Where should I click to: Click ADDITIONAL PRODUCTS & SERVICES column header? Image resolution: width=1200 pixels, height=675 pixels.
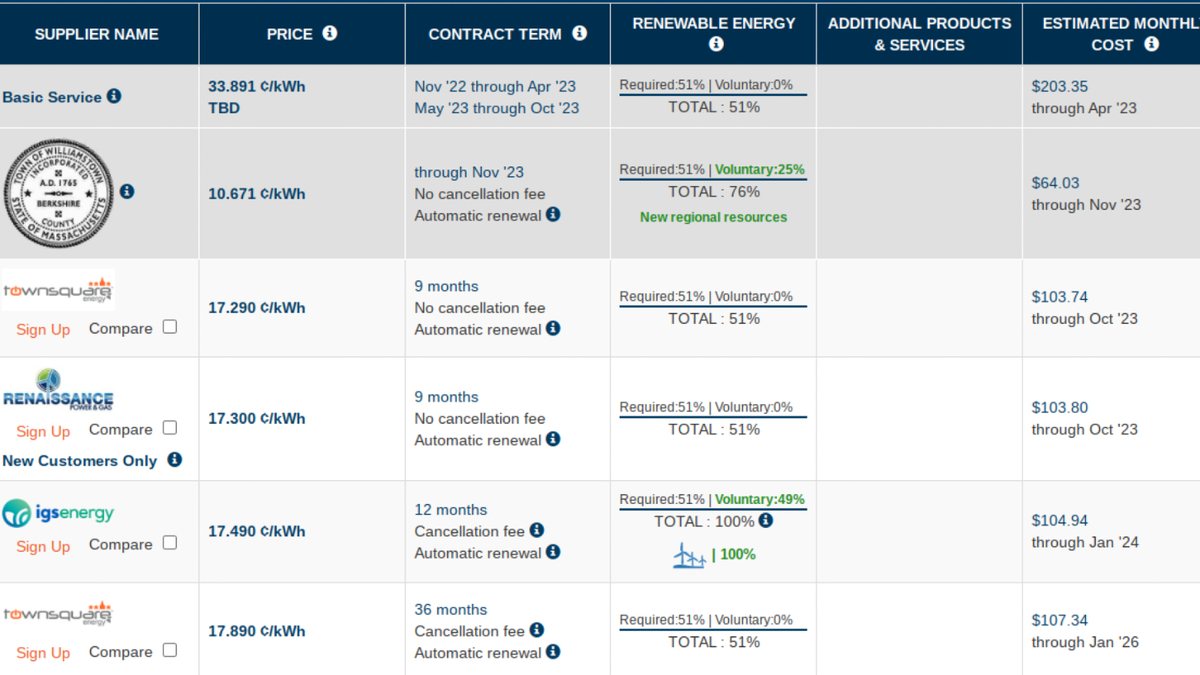click(919, 34)
